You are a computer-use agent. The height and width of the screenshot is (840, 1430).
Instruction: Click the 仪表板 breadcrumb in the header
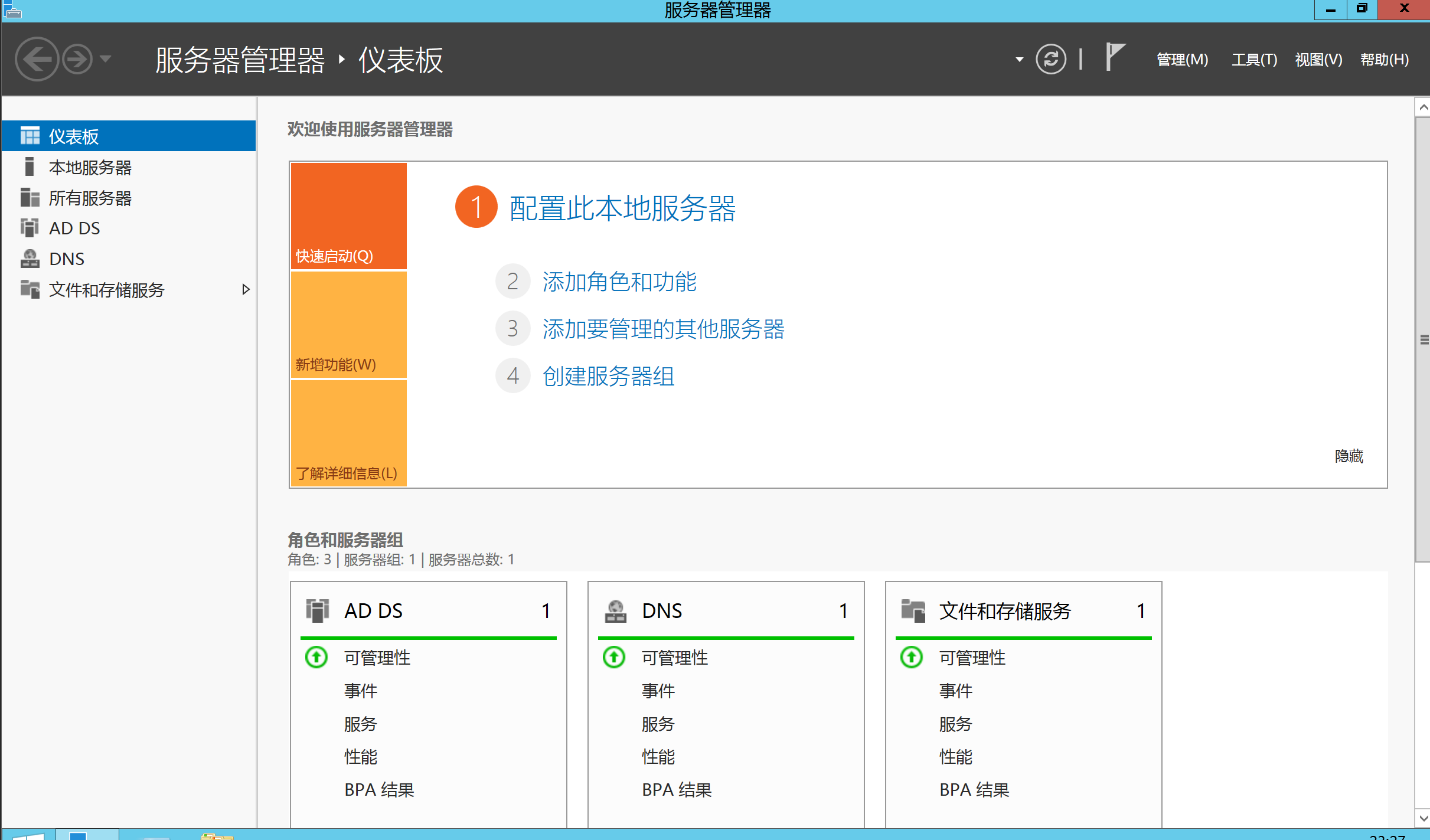pyautogui.click(x=401, y=60)
